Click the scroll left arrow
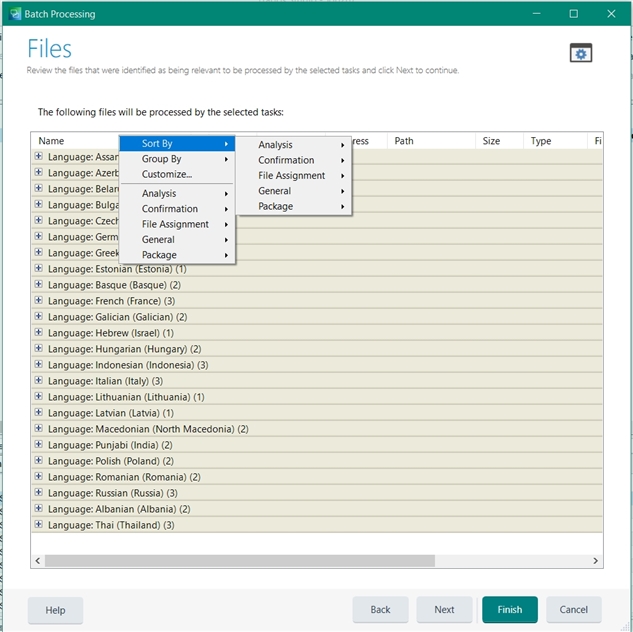This screenshot has width=633, height=632. (x=38, y=561)
